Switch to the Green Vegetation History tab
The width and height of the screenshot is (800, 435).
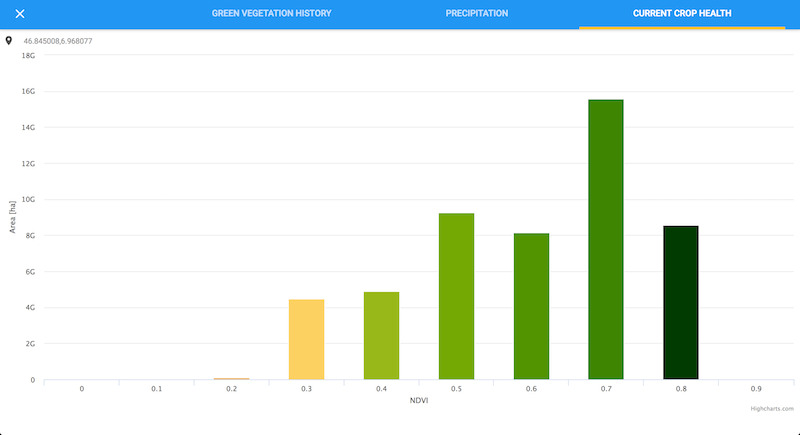(271, 14)
